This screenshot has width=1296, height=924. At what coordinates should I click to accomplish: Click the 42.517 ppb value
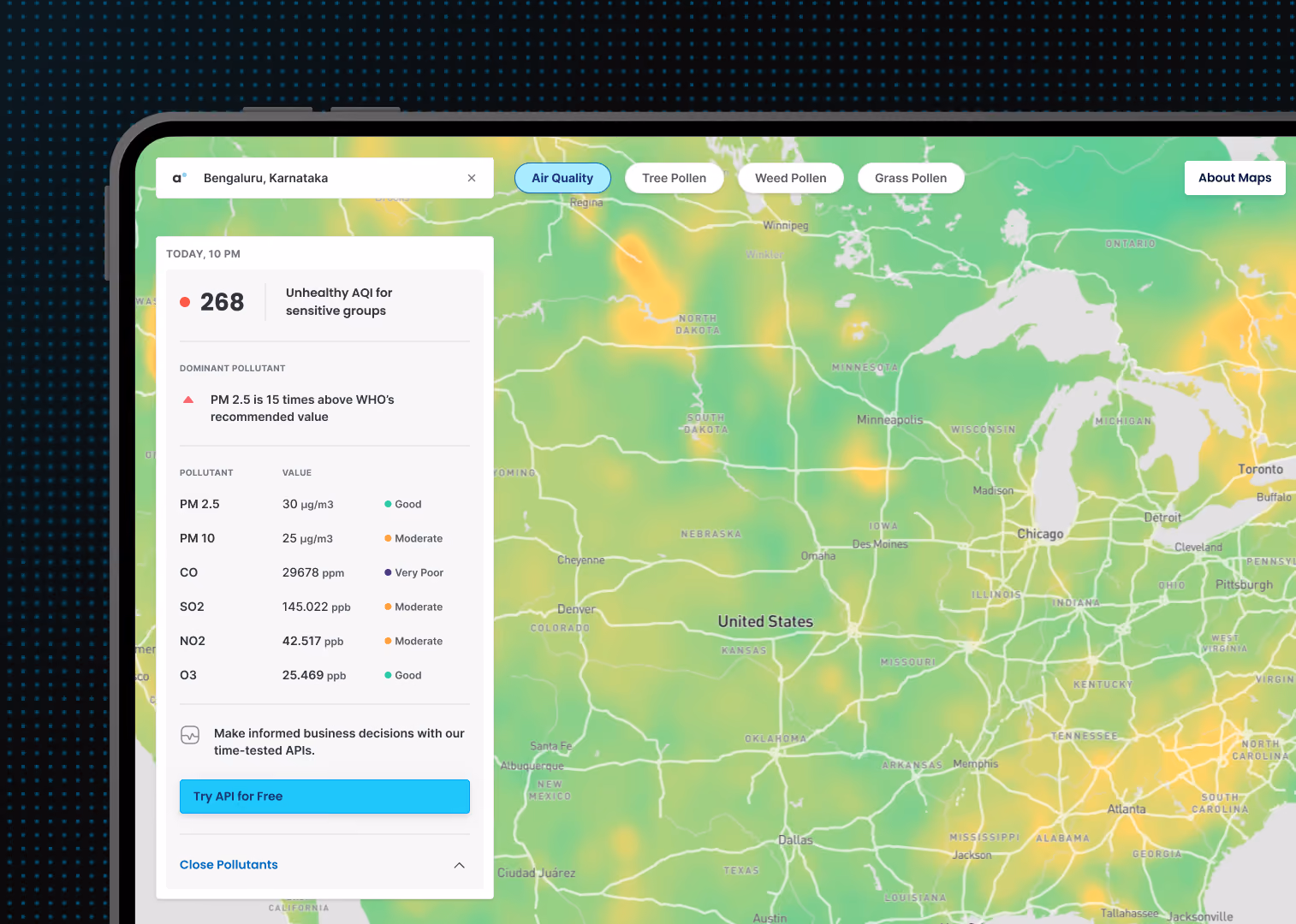click(x=312, y=641)
